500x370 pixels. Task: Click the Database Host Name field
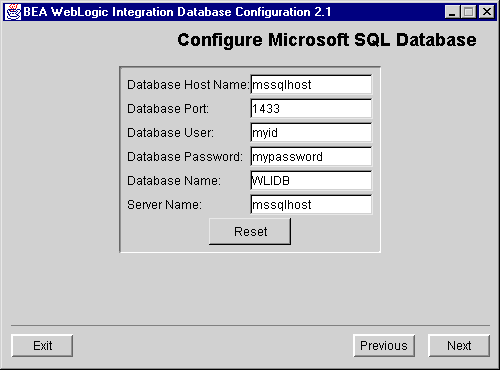(311, 85)
